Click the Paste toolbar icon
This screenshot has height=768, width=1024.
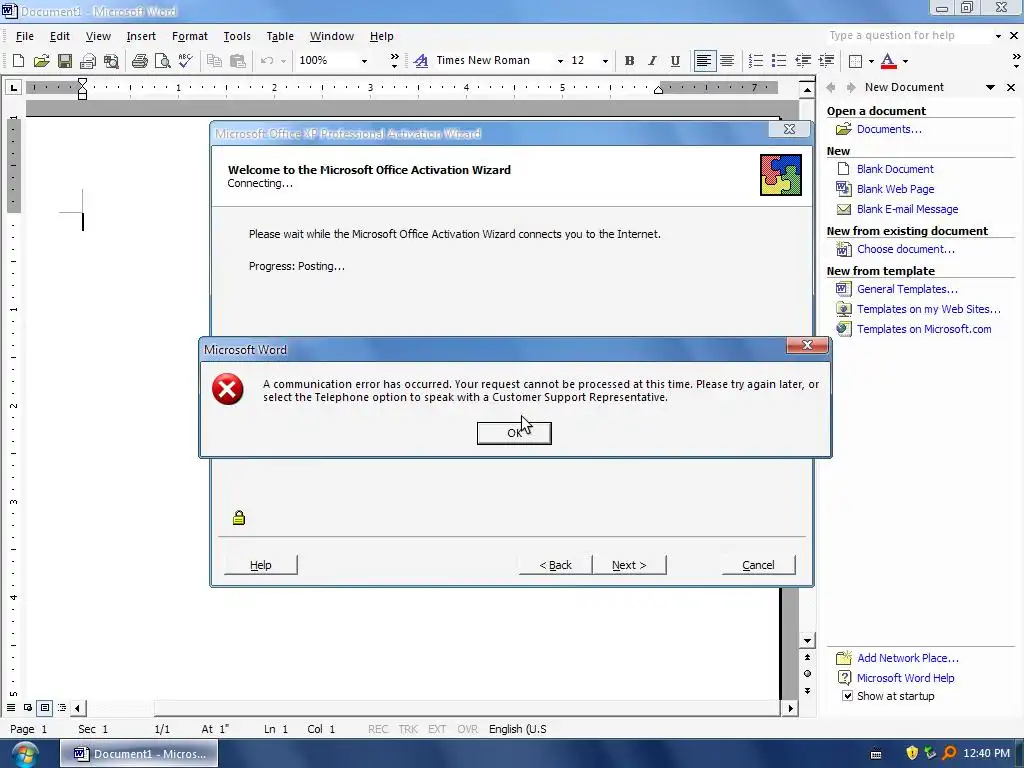pyautogui.click(x=238, y=61)
